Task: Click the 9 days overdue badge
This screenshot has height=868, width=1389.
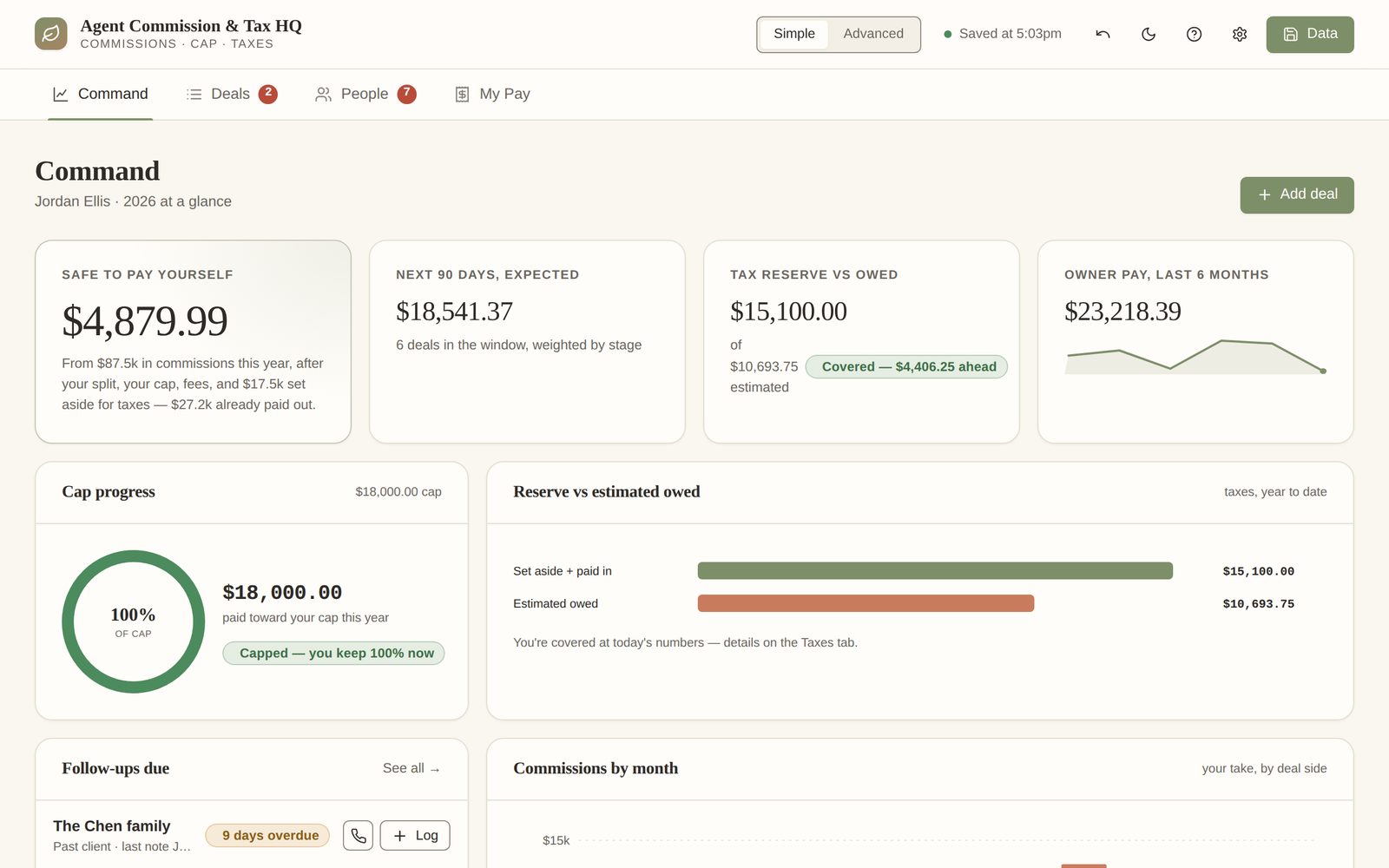Action: click(x=267, y=835)
